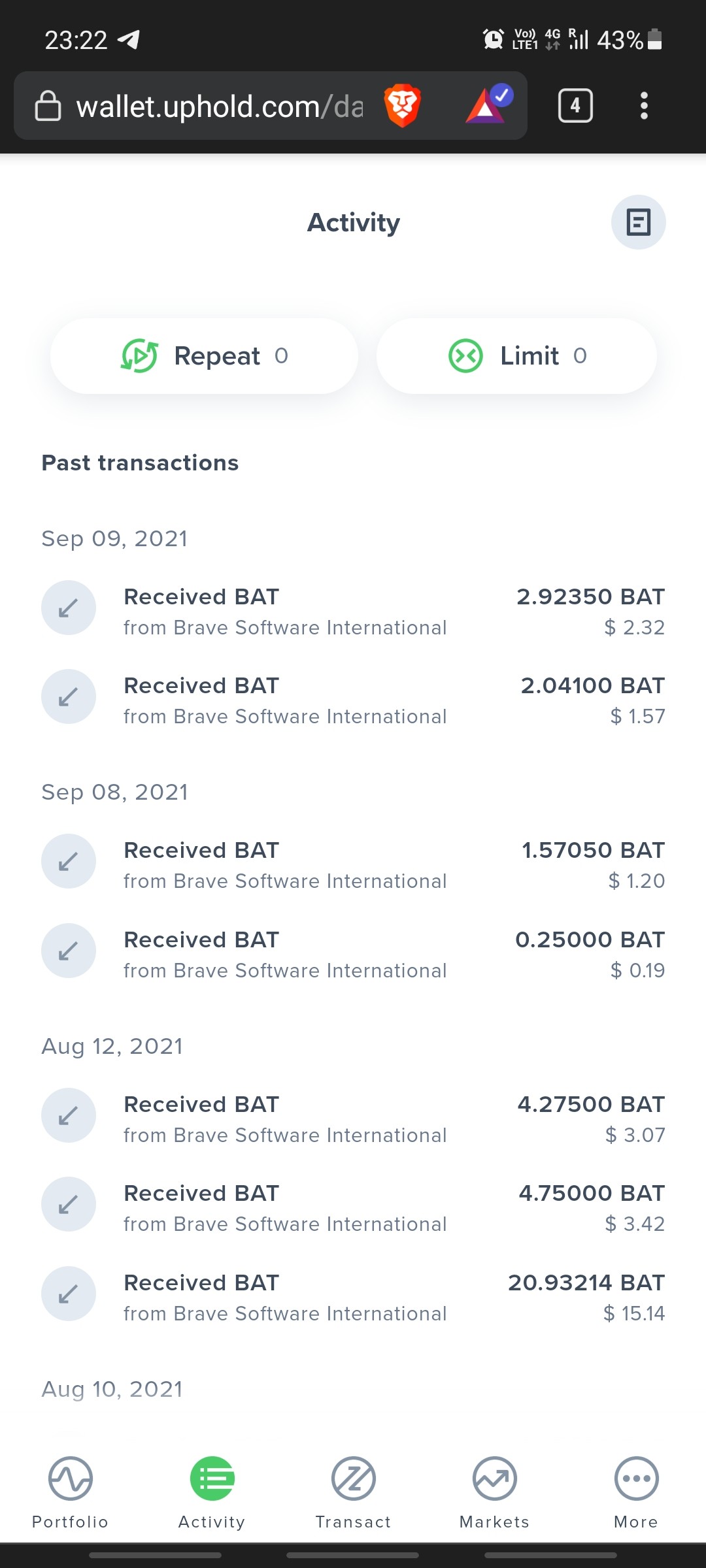Tap the Brave Shields lion icon

403,106
